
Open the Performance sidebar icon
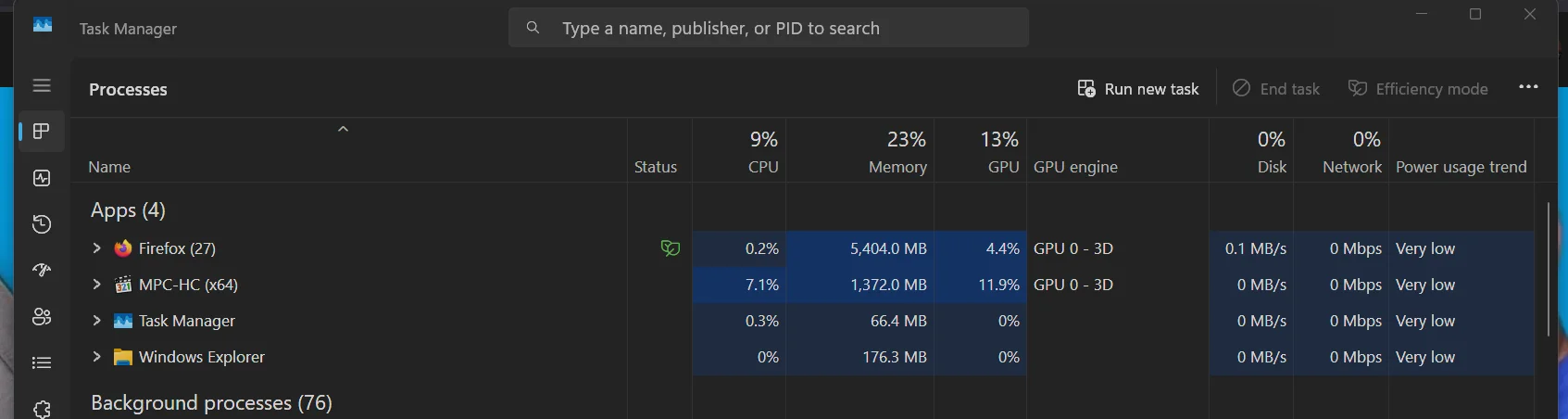click(x=42, y=178)
